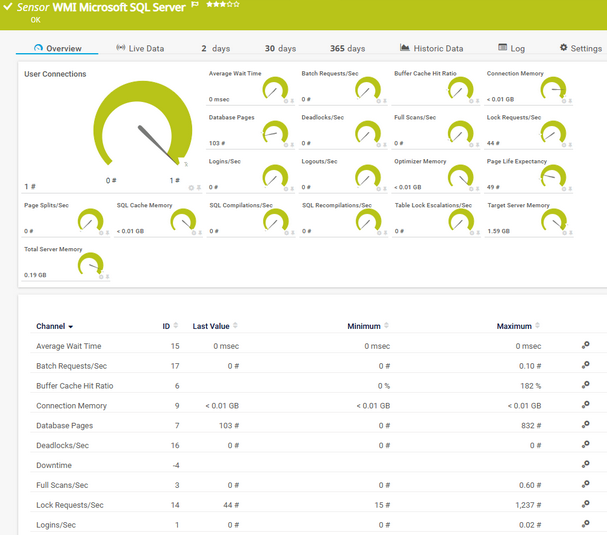Viewport: 607px width, 535px height.
Task: Click the Optimizer Memory gauge dial
Action: 460,177
